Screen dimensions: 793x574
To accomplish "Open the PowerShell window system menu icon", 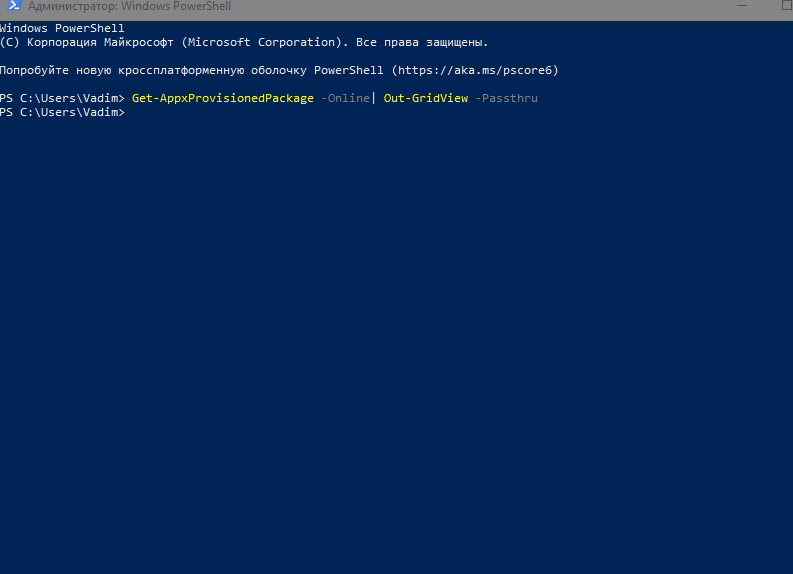I will coord(14,6).
